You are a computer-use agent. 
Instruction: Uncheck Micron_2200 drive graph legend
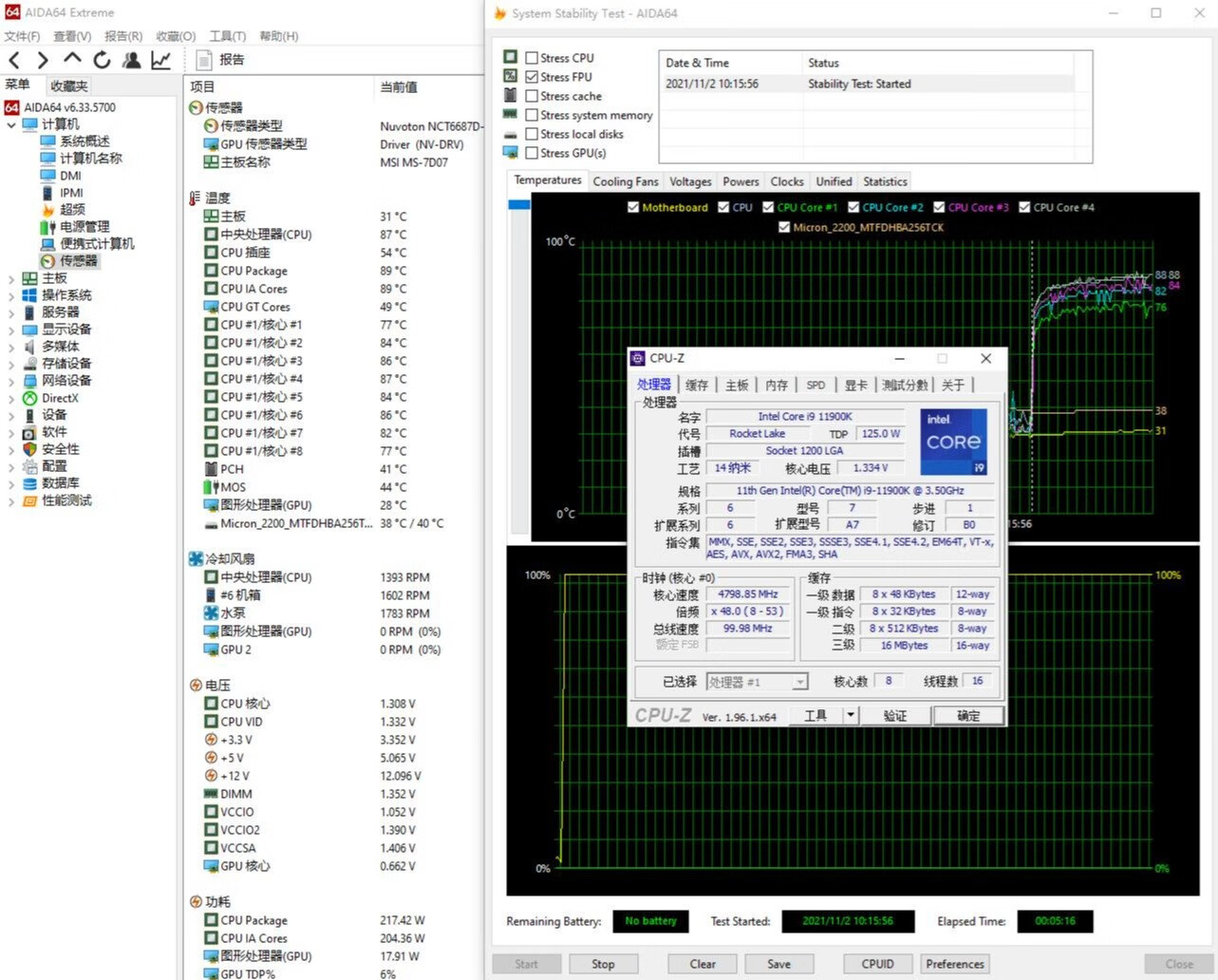(x=784, y=227)
